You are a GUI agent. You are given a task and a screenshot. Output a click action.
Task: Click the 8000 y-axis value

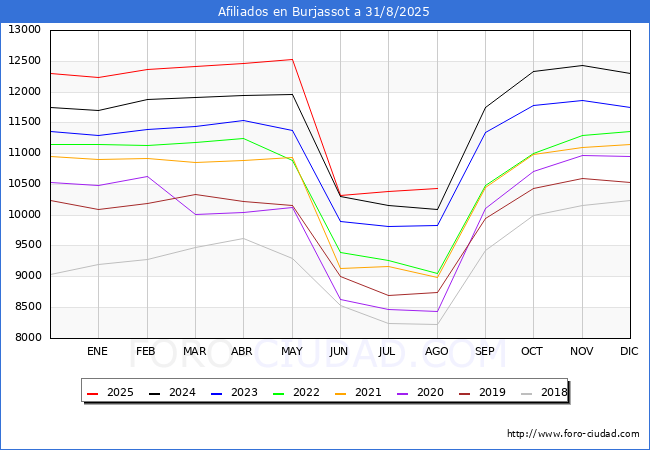tap(28, 337)
